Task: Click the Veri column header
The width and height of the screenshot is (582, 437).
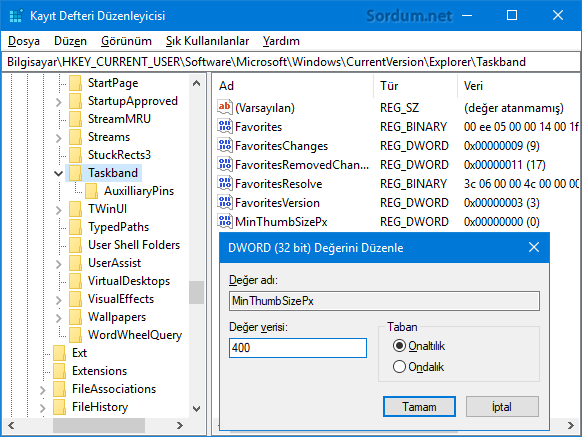Action: coord(519,86)
